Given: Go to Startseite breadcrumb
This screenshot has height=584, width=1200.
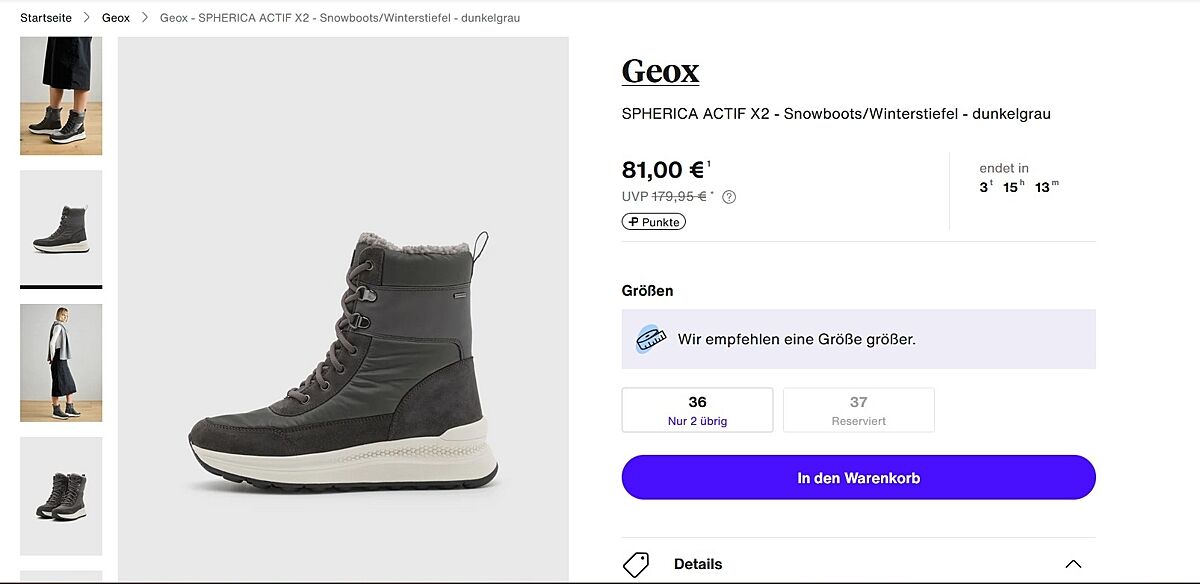Looking at the screenshot, I should (x=46, y=18).
